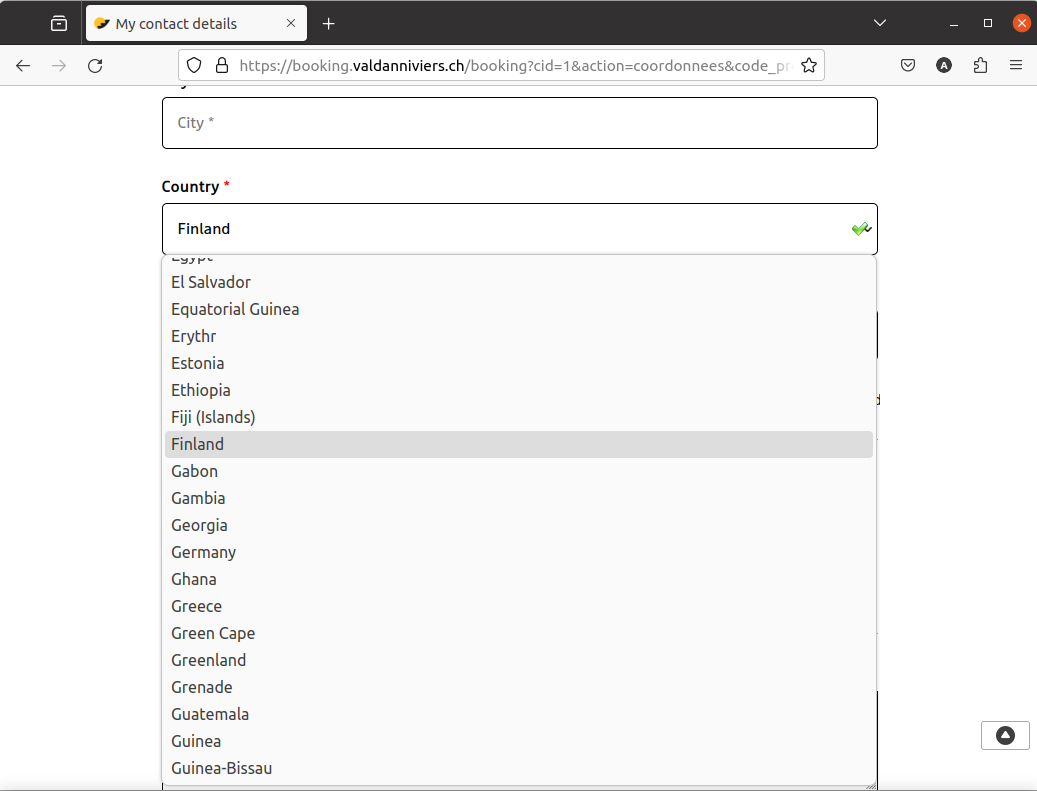Open a new browser tab
Screen dimensions: 1037x791
329,23
